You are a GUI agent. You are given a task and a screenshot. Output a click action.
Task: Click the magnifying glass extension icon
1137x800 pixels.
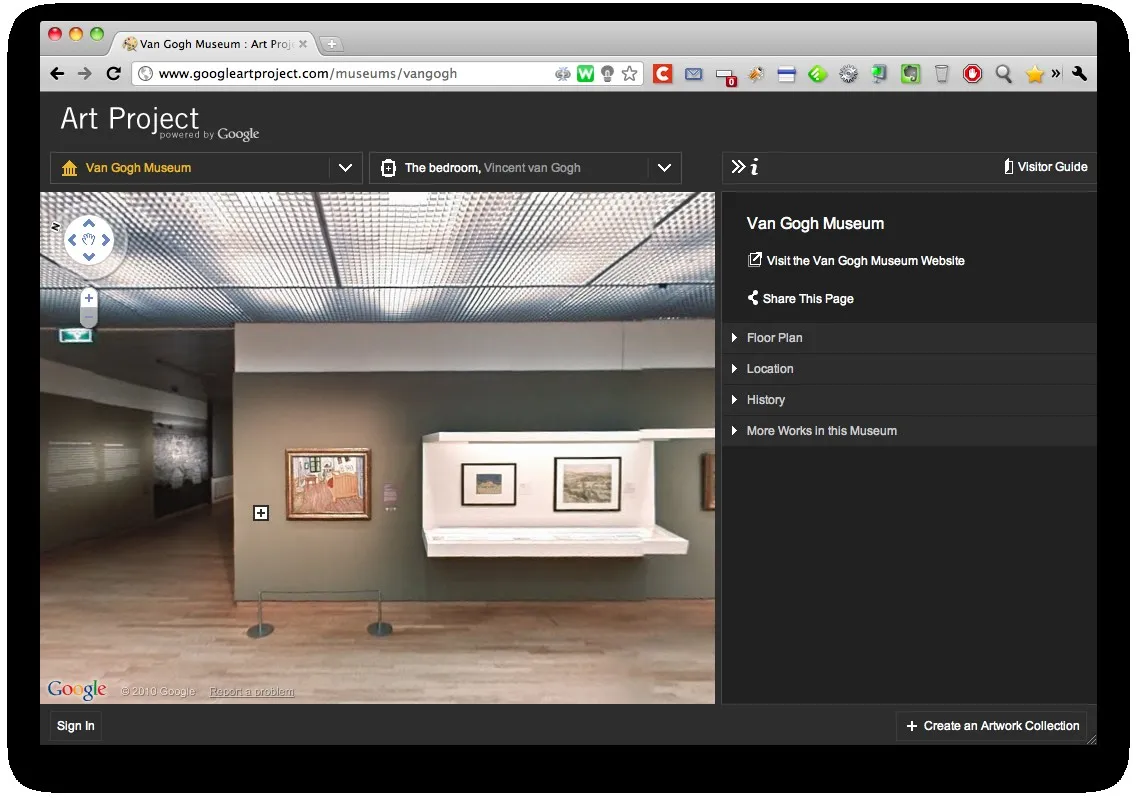pyautogui.click(x=1004, y=73)
